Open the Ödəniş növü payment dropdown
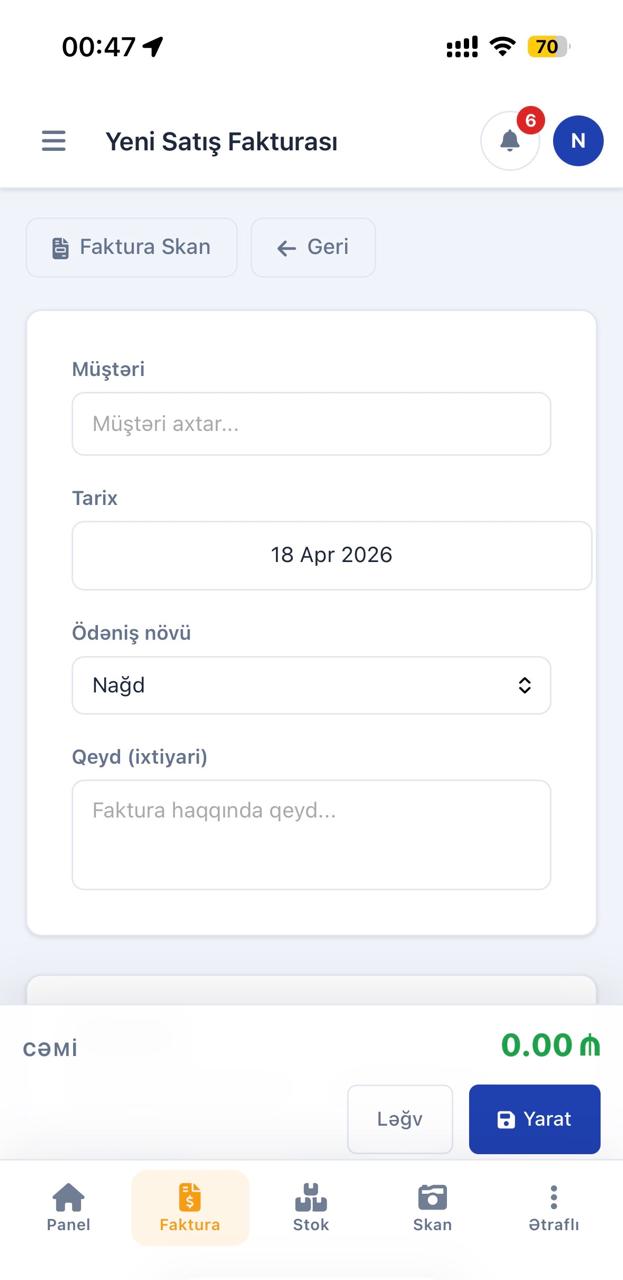The width and height of the screenshot is (623, 1280). (311, 685)
